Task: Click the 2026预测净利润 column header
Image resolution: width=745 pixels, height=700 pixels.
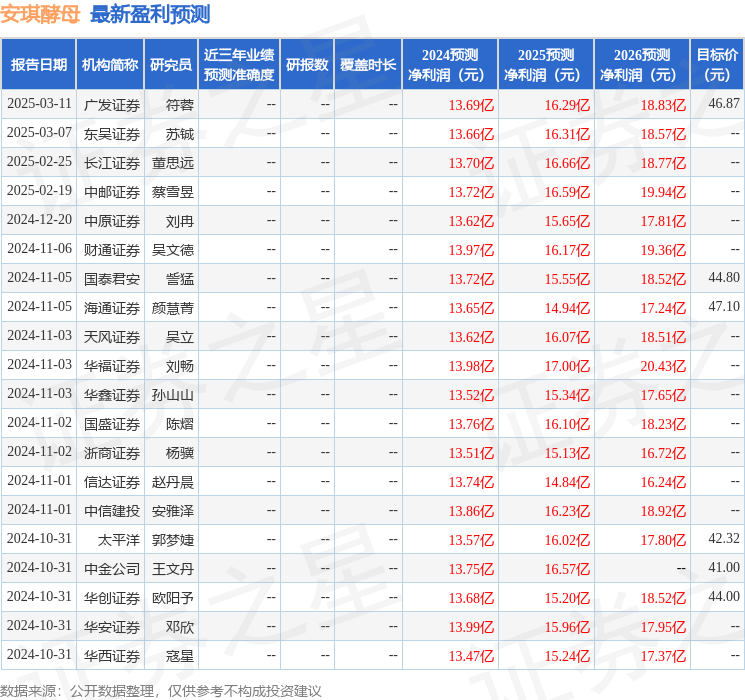Action: 642,65
